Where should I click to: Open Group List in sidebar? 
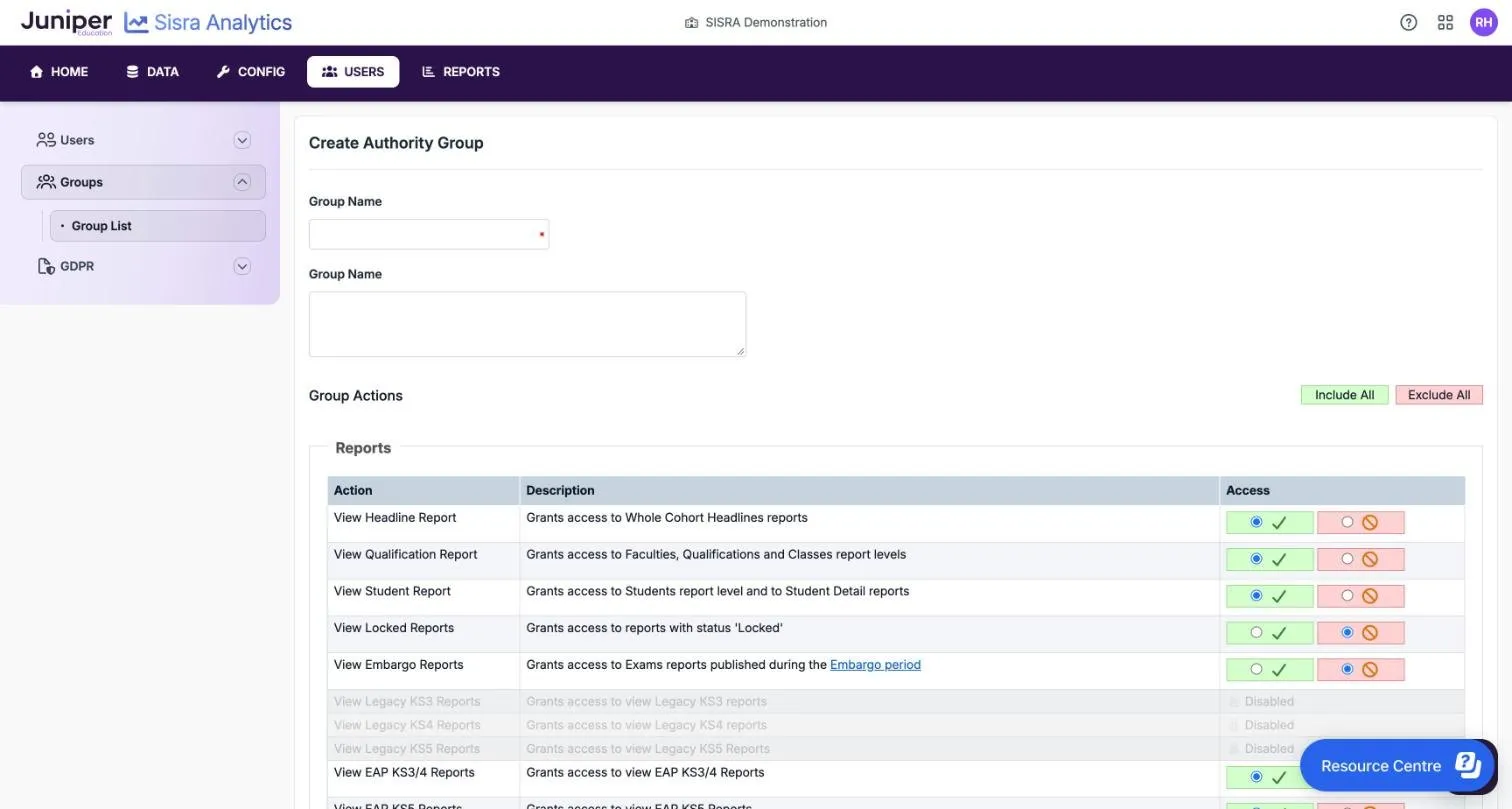tap(158, 226)
